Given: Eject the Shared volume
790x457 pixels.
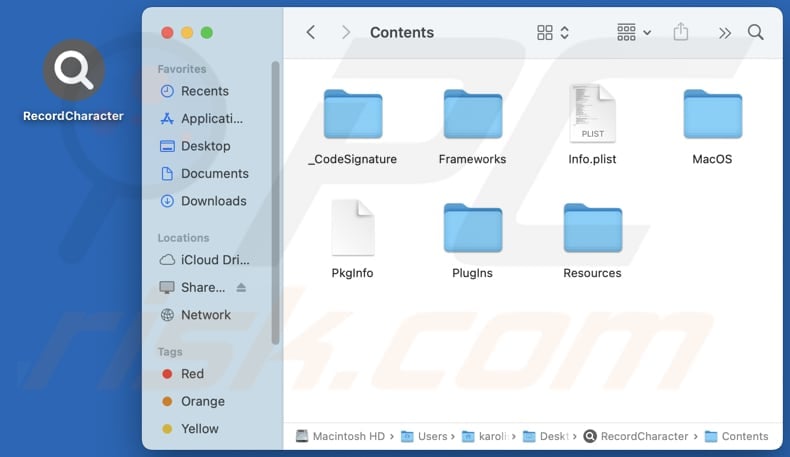Looking at the screenshot, I should 241,288.
